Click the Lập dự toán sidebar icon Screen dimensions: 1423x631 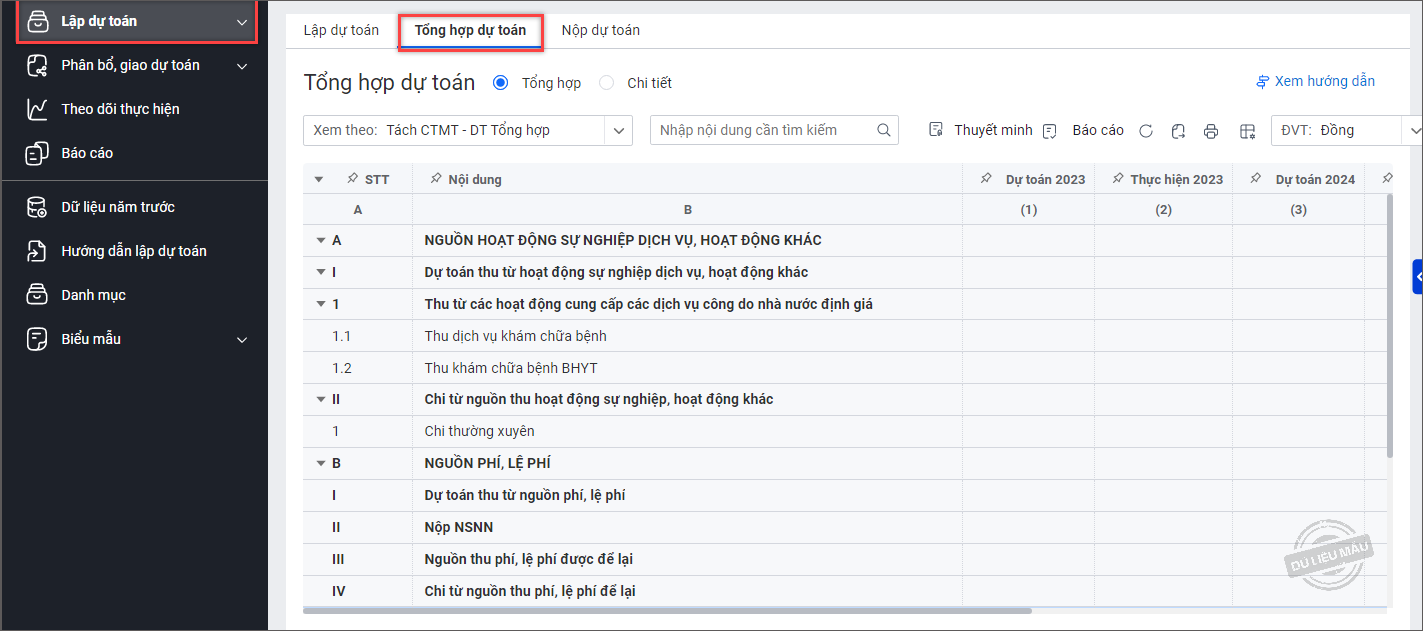[x=37, y=21]
